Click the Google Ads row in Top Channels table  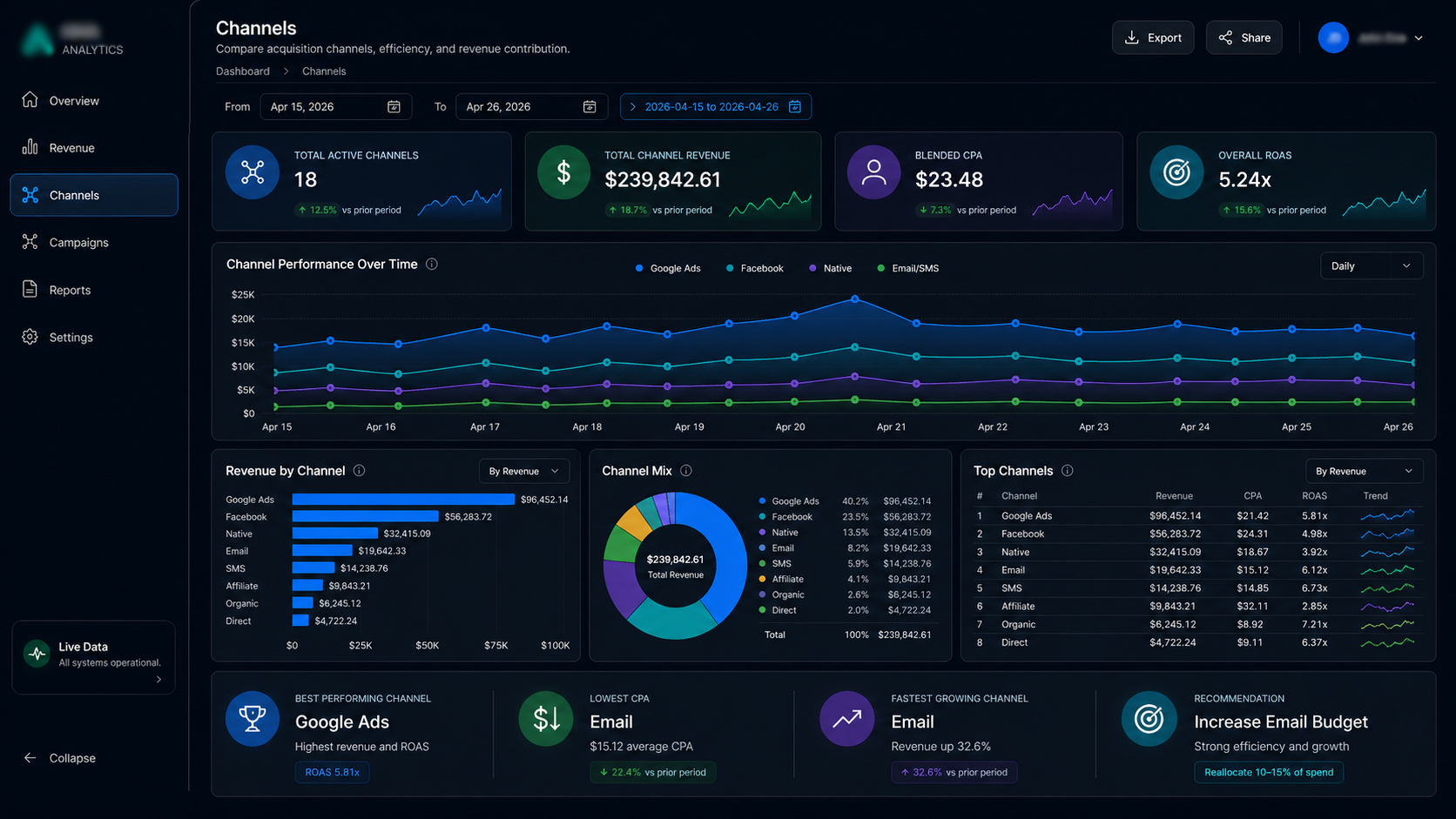coord(1197,516)
